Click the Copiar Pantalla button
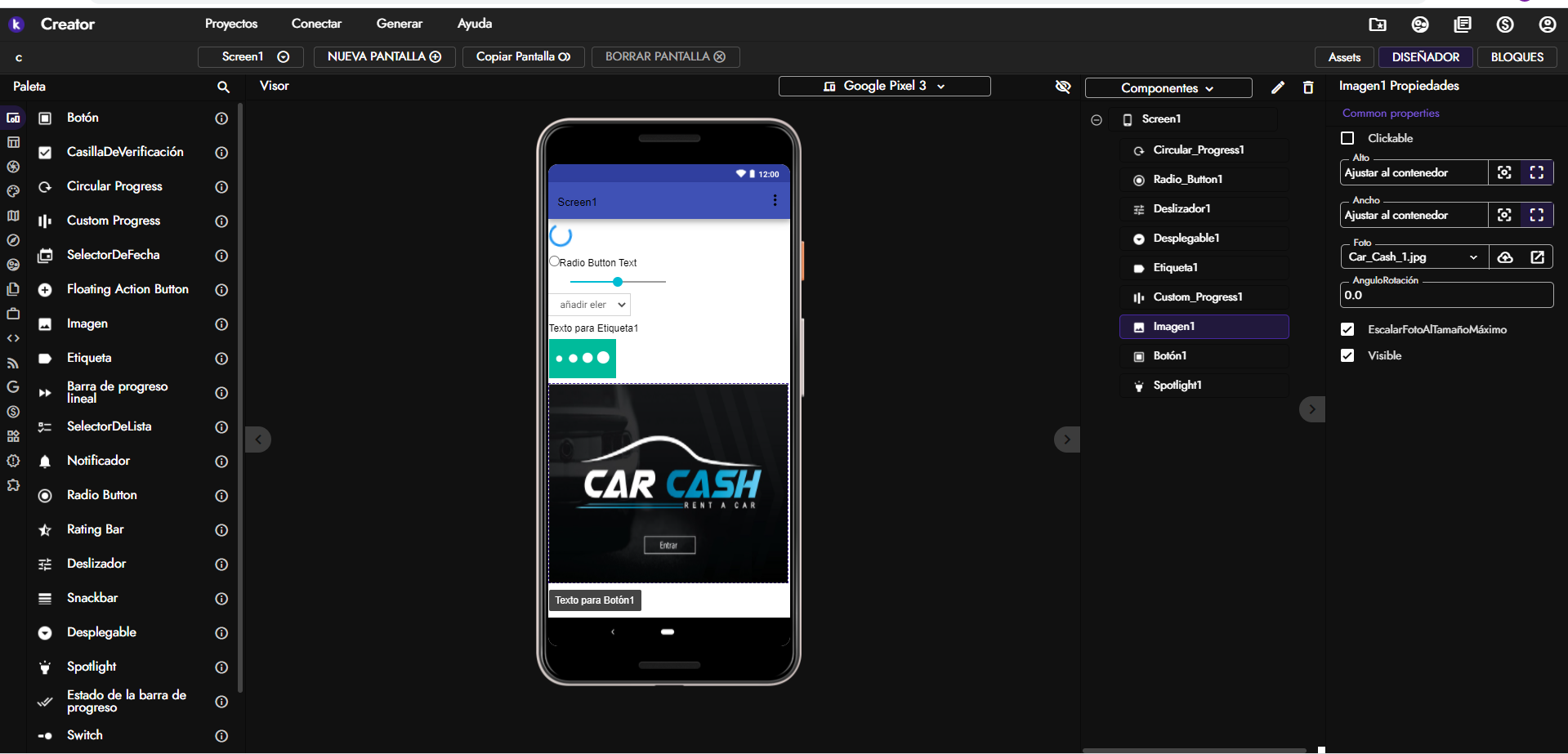1568x754 pixels. click(523, 56)
